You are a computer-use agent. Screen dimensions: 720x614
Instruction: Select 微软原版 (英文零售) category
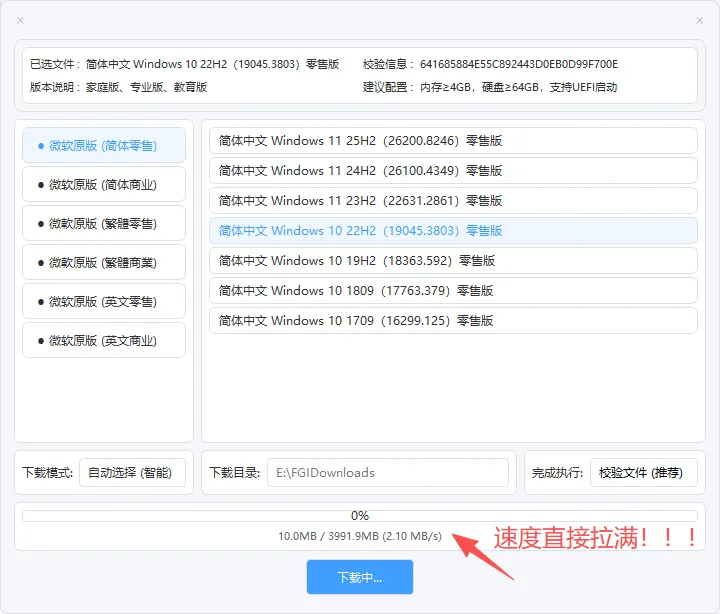point(104,302)
